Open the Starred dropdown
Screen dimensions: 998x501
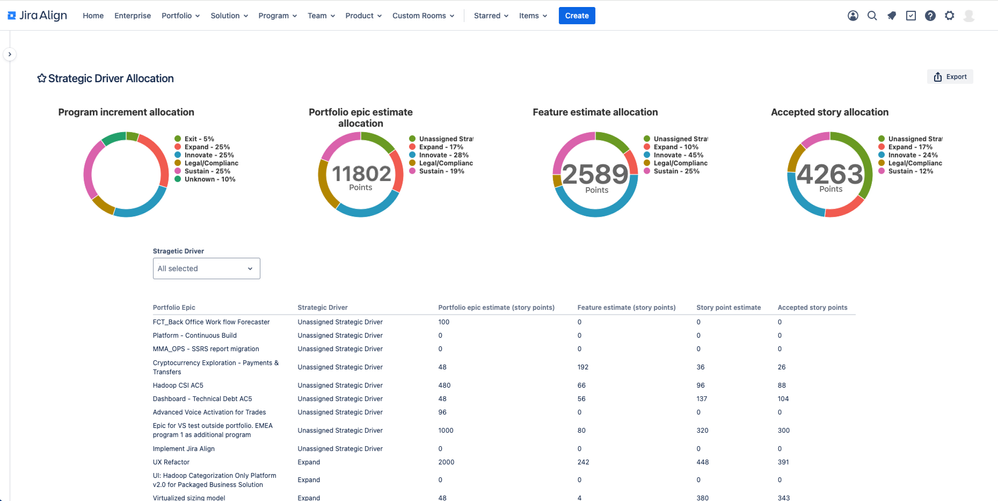(491, 16)
